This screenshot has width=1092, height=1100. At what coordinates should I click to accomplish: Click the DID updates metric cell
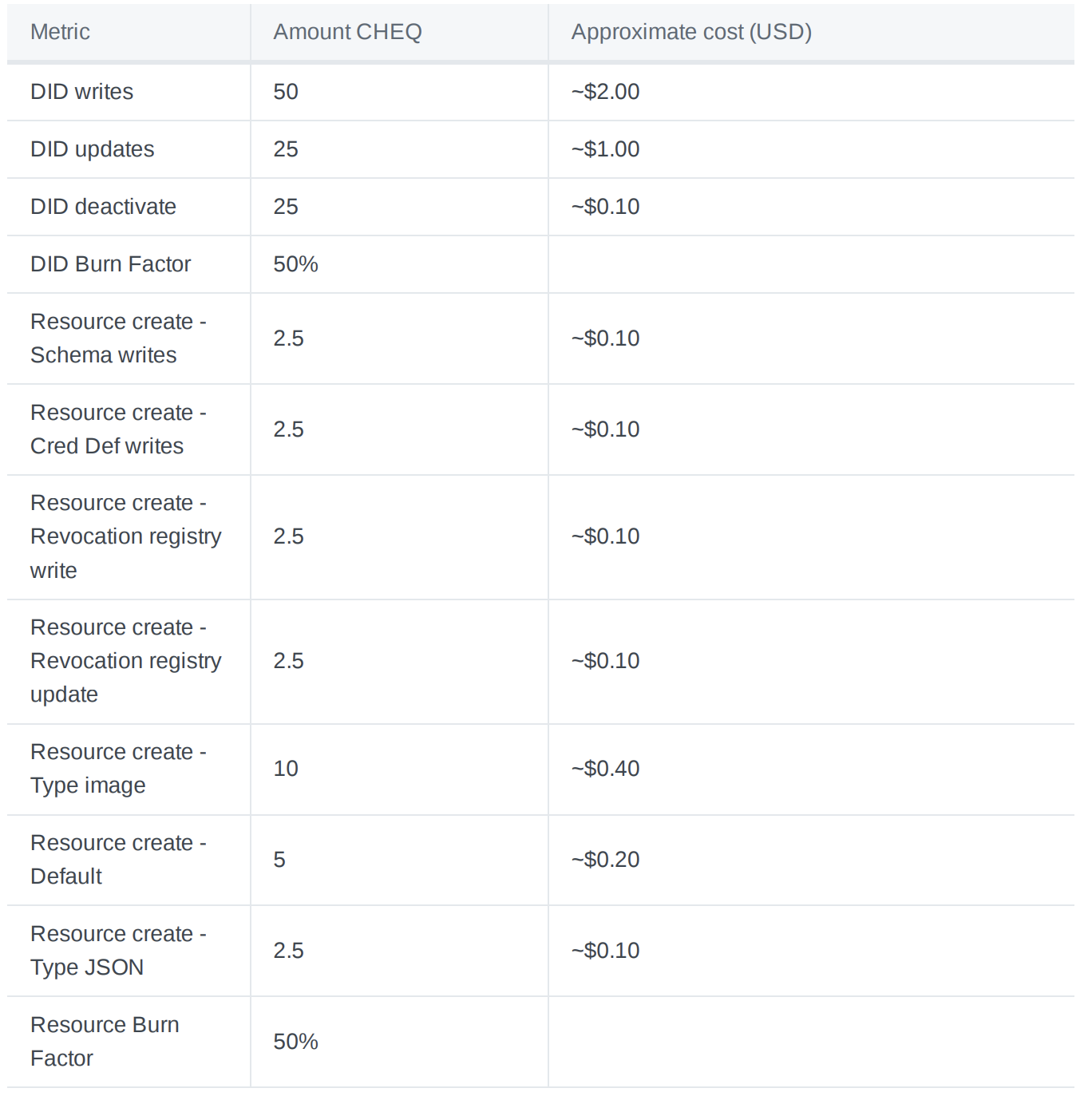coord(92,149)
